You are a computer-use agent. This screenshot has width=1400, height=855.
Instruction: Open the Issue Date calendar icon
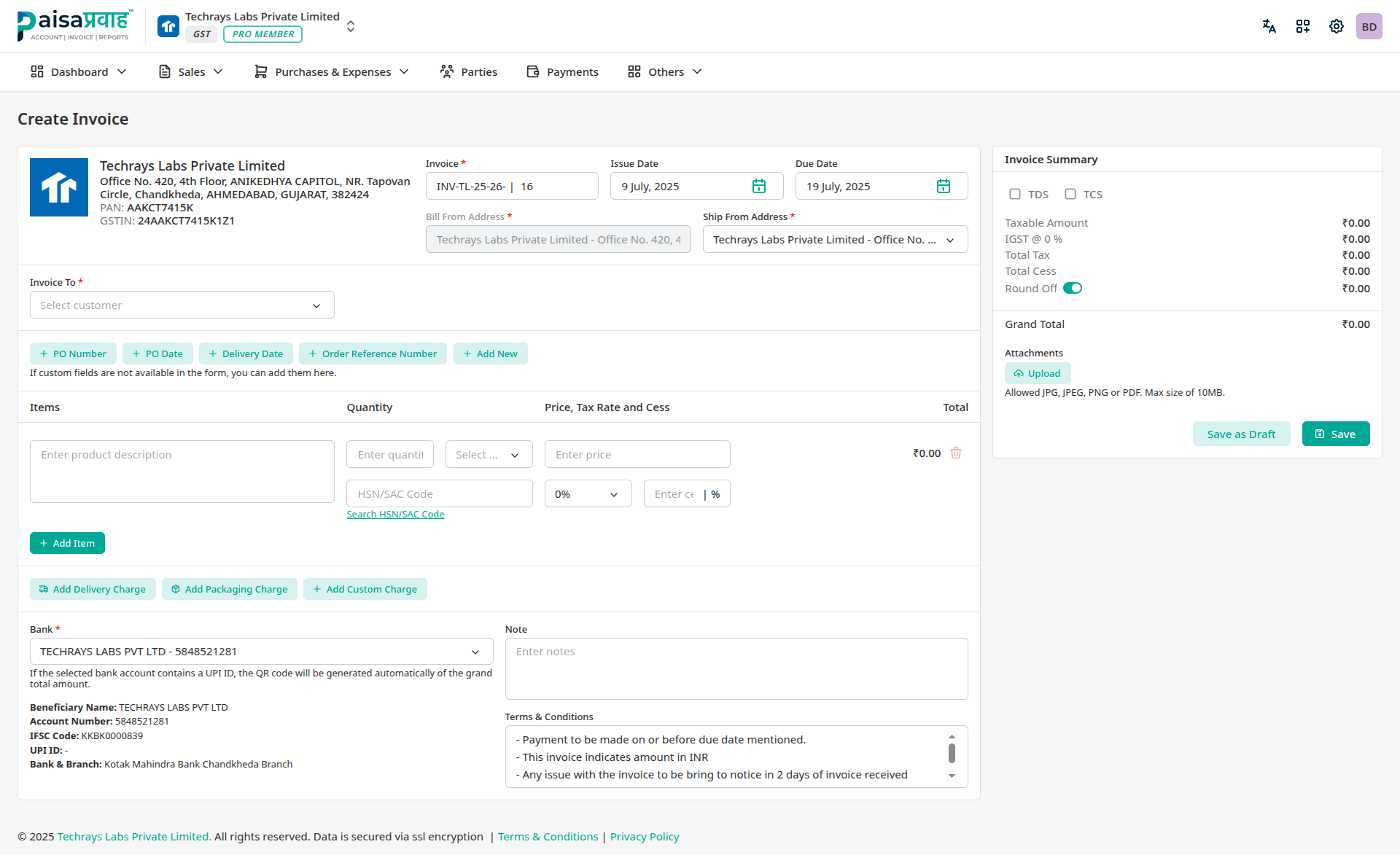click(x=759, y=187)
